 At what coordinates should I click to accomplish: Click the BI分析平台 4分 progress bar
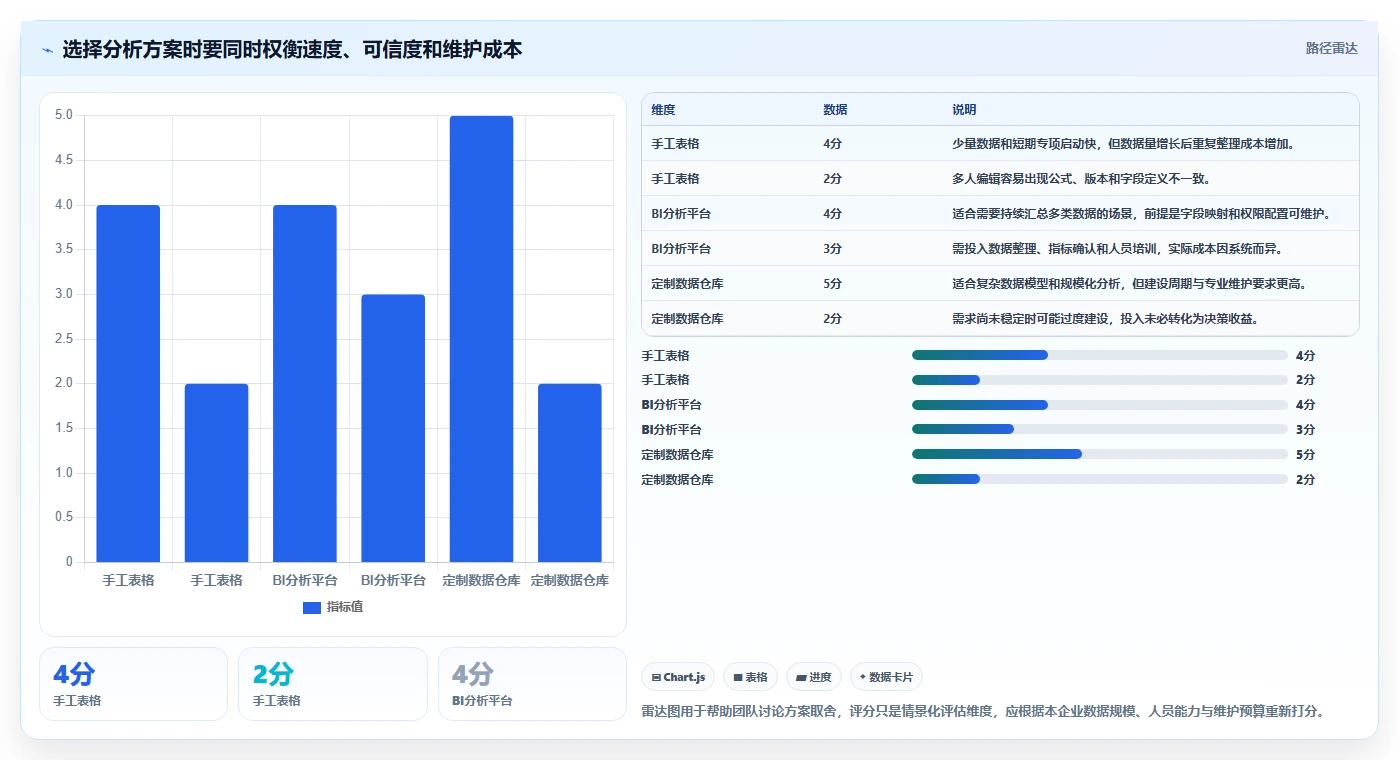1100,405
